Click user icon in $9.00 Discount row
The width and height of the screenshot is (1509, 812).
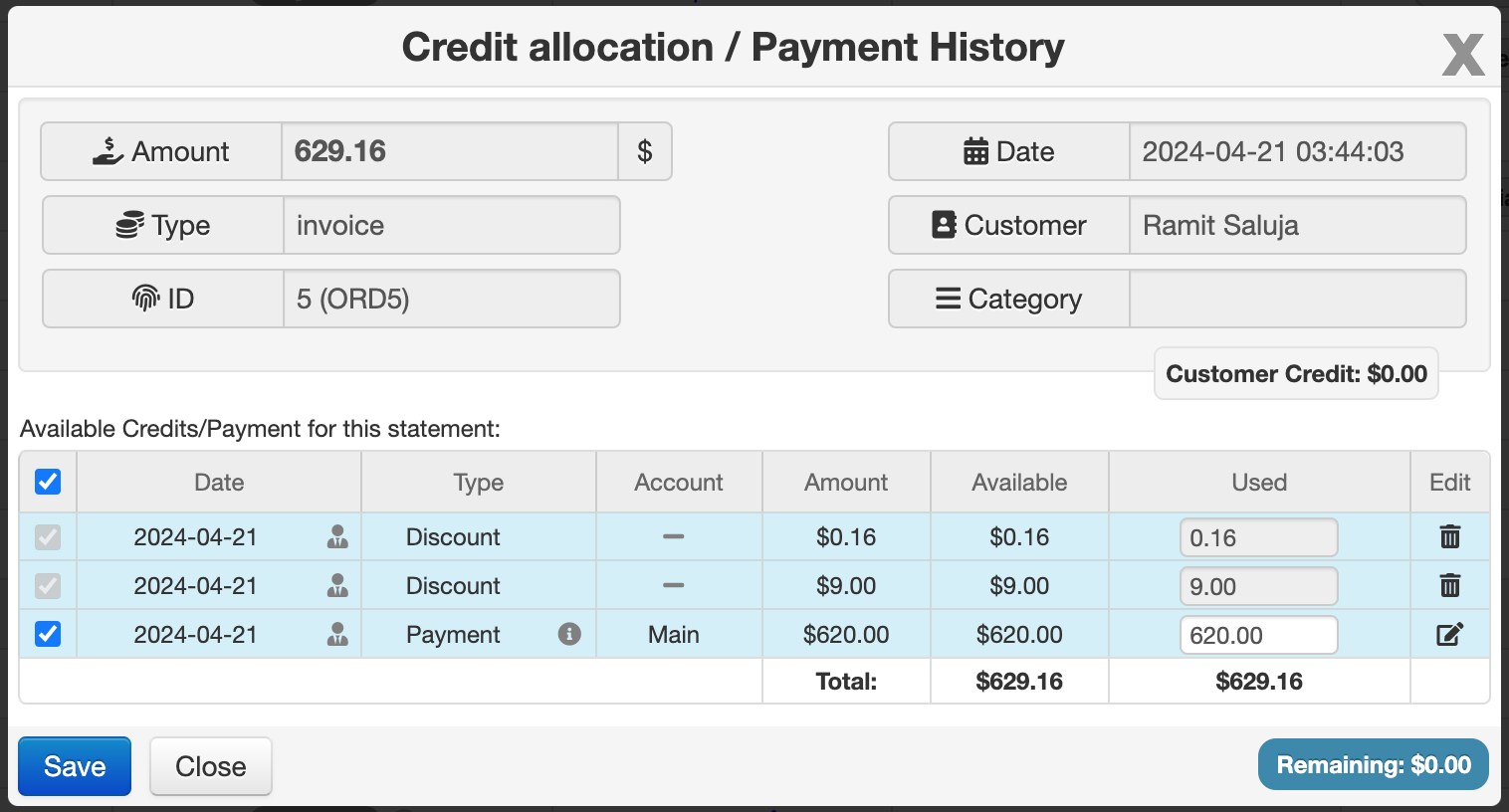tap(337, 586)
